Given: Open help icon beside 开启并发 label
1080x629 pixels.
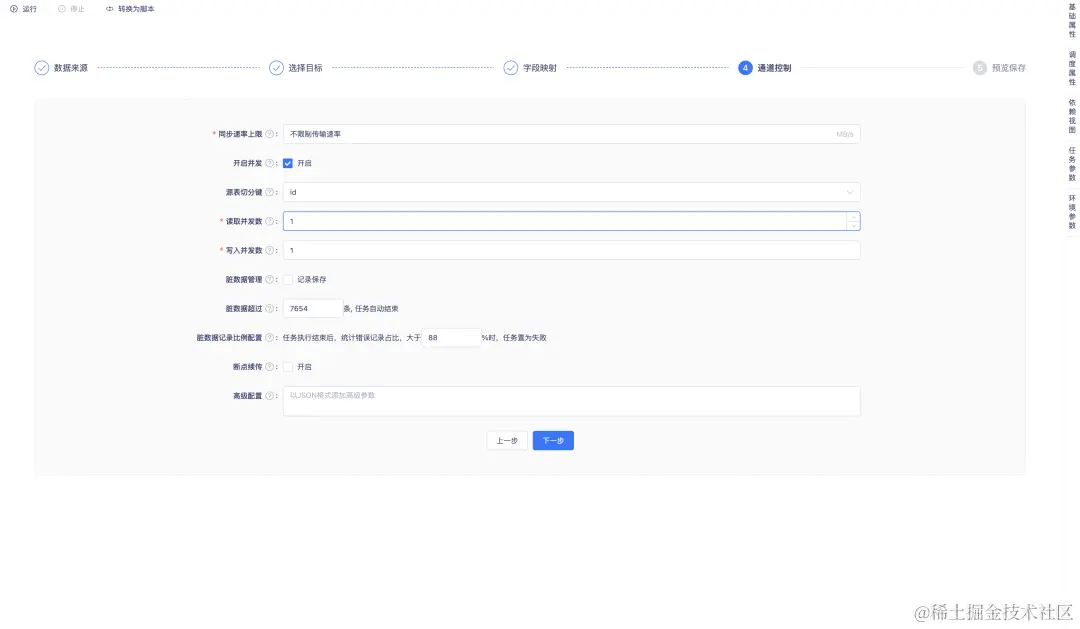Looking at the screenshot, I should click(269, 163).
